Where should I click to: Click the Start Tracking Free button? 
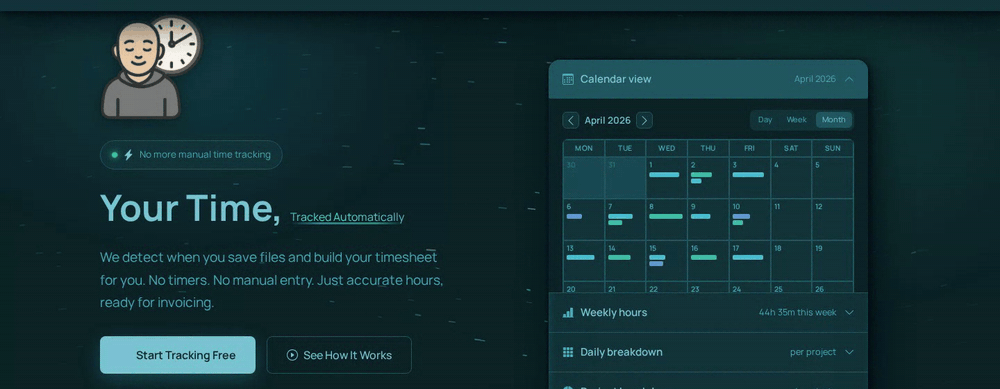177,355
